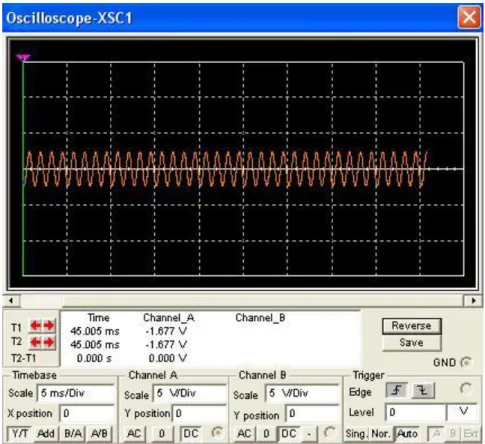The height and width of the screenshot is (444, 485).
Task: Select the rising edge trigger icon
Action: [x=396, y=390]
